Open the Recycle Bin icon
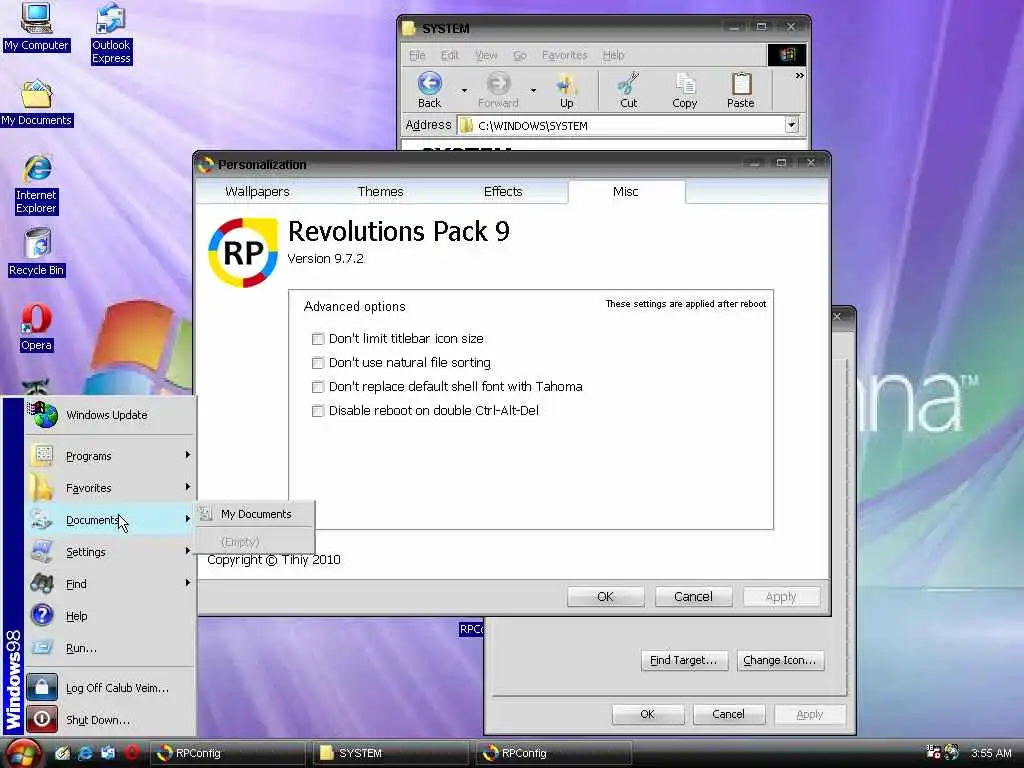The image size is (1024, 768). coord(37,252)
